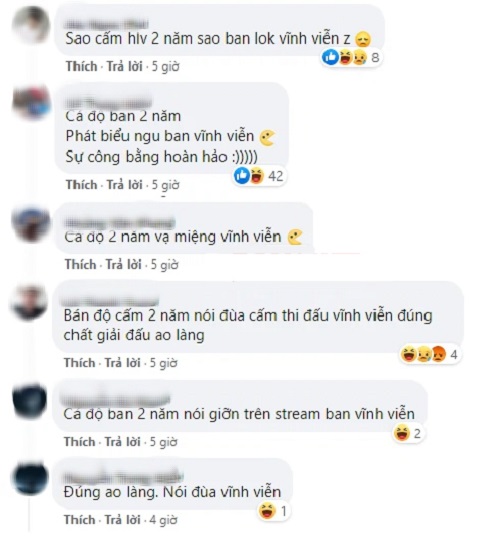Viewport: 500px width, 550px height.
Task: Click the angry reaction icon near count 4
Action: (439, 354)
